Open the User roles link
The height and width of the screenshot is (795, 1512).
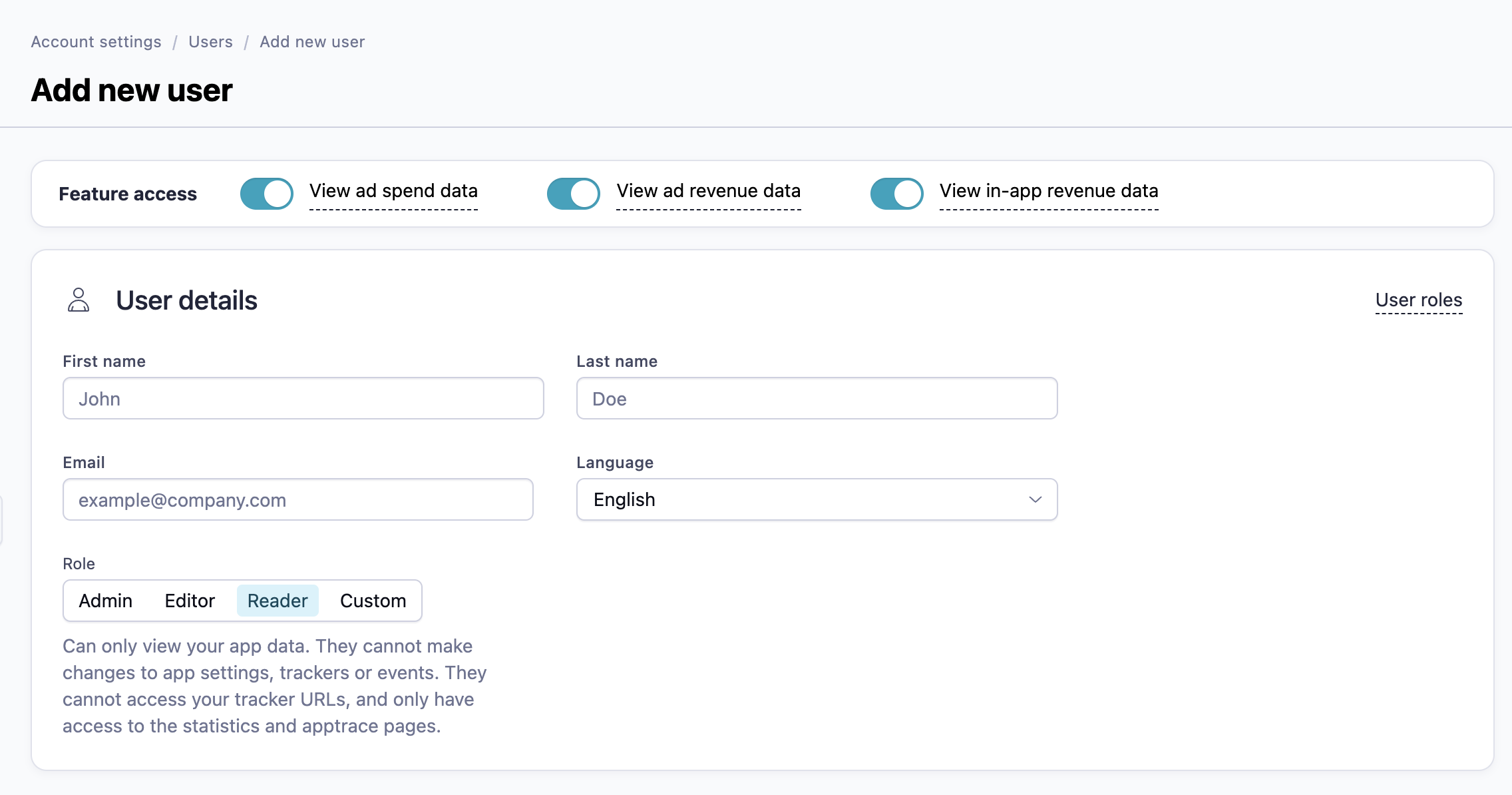[1418, 300]
